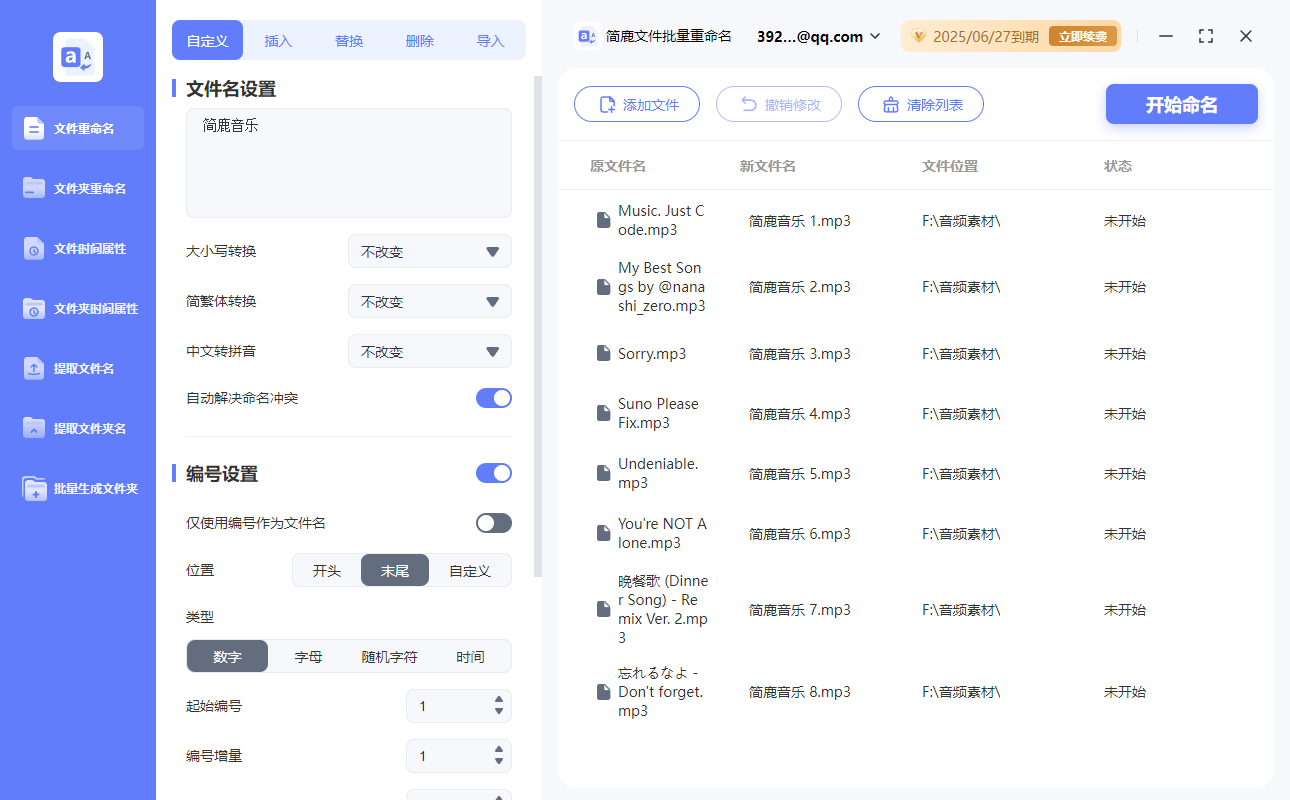Open the 提取文件夹名 sidebar tool

tap(77, 428)
